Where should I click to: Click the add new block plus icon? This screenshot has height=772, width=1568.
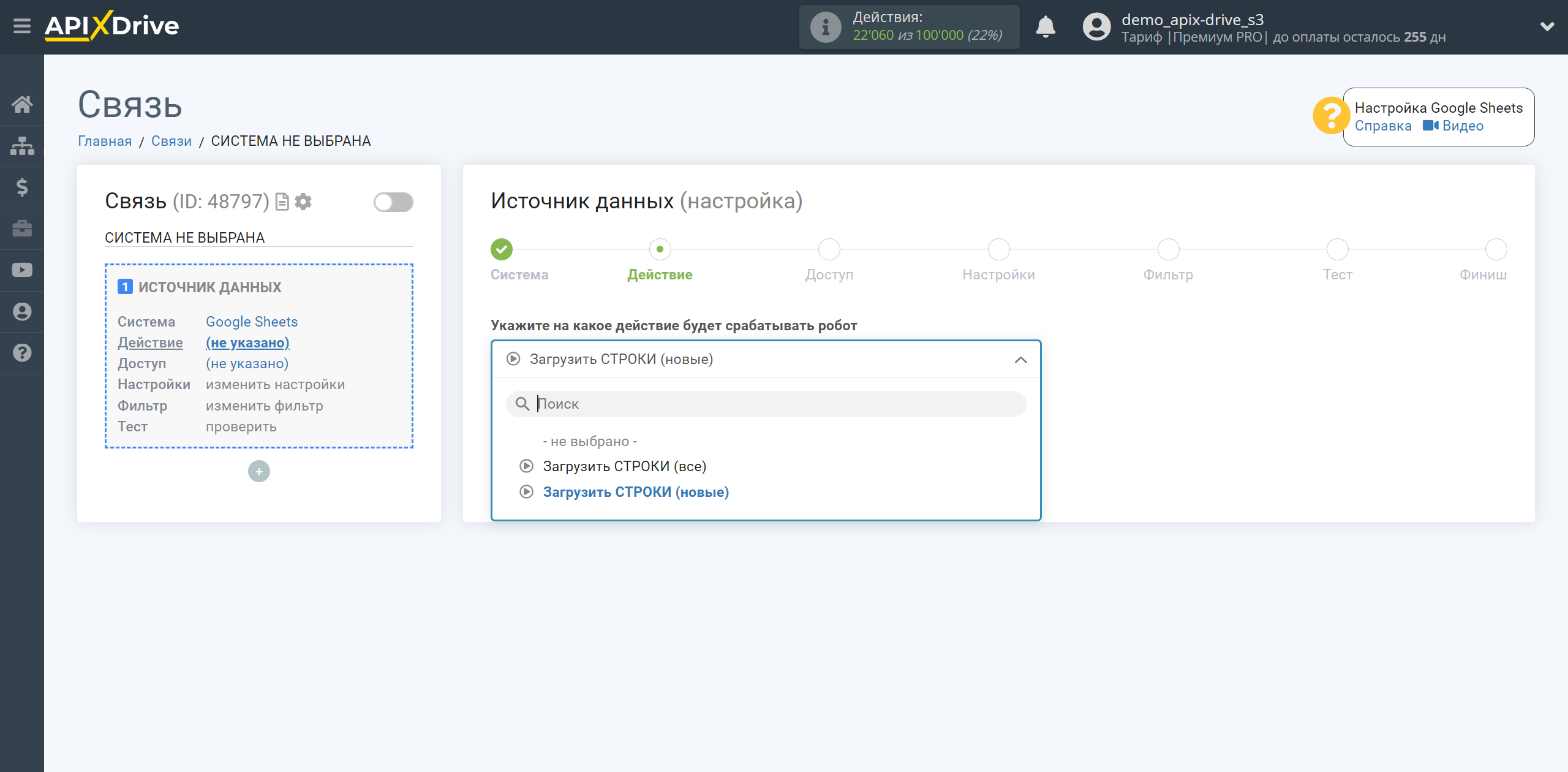tap(258, 470)
